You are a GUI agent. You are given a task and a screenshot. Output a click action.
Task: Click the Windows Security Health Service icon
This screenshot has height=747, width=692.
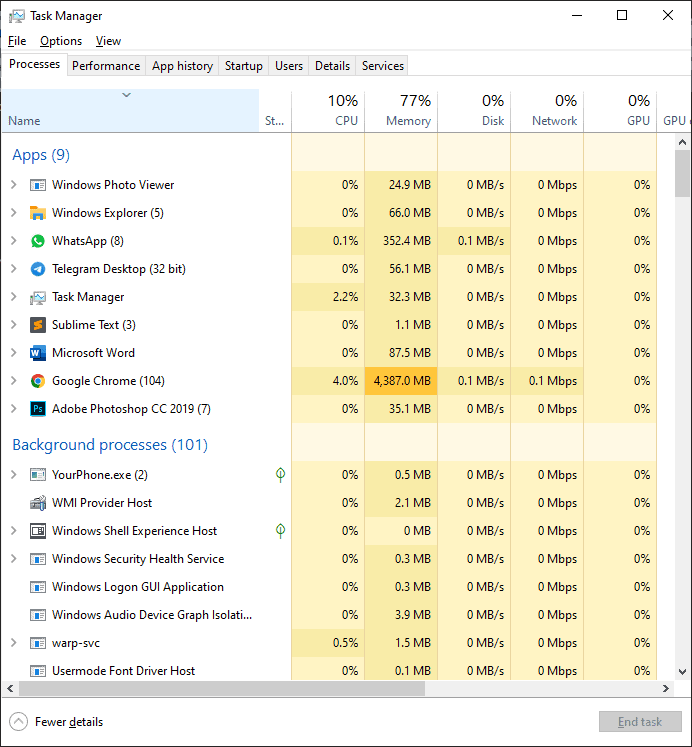(38, 559)
